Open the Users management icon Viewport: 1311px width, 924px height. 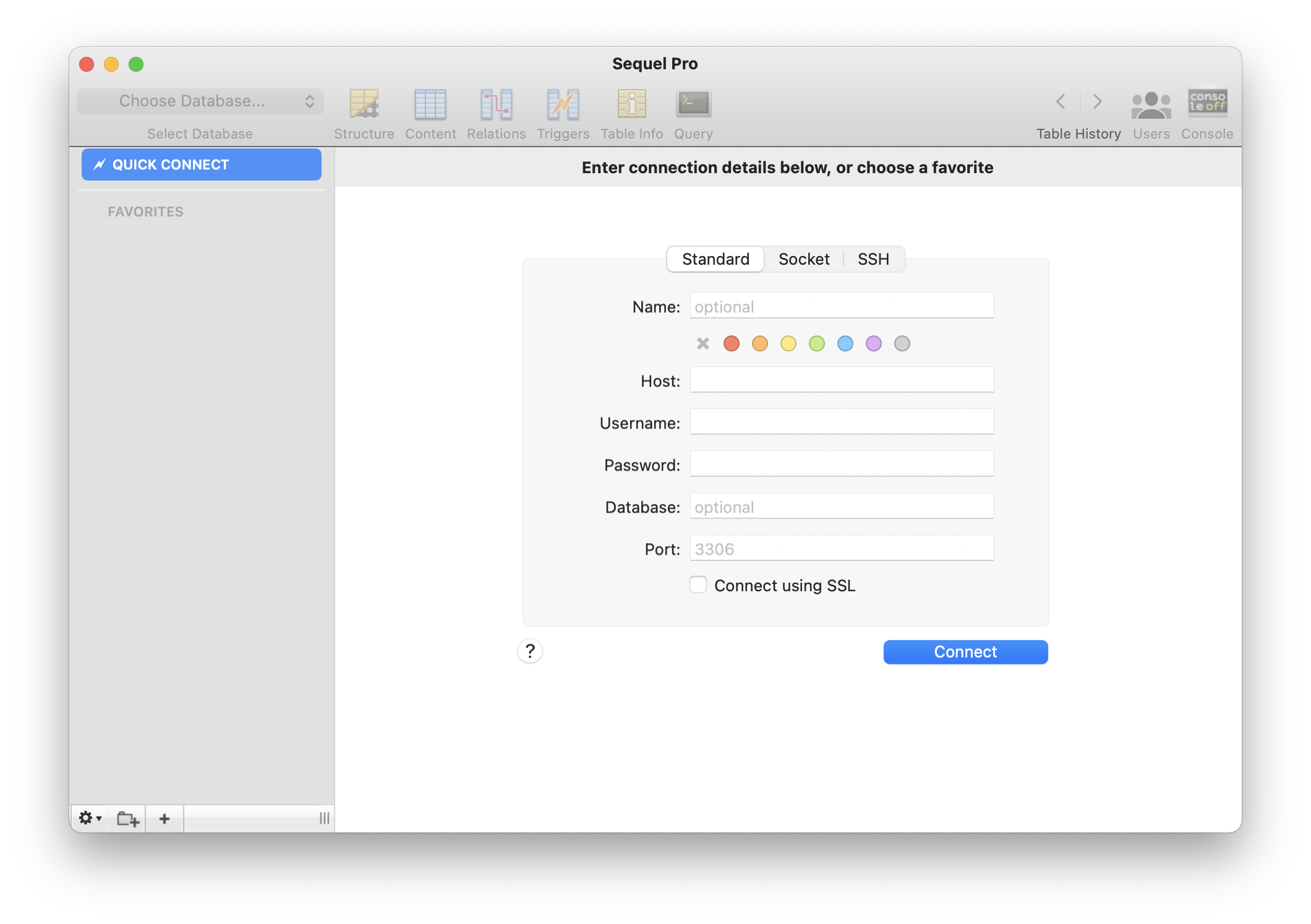pyautogui.click(x=1151, y=105)
